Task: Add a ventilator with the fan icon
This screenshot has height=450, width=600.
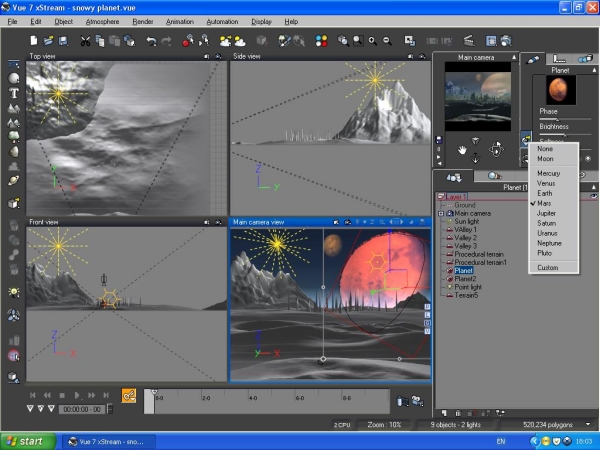Action: pos(14,315)
